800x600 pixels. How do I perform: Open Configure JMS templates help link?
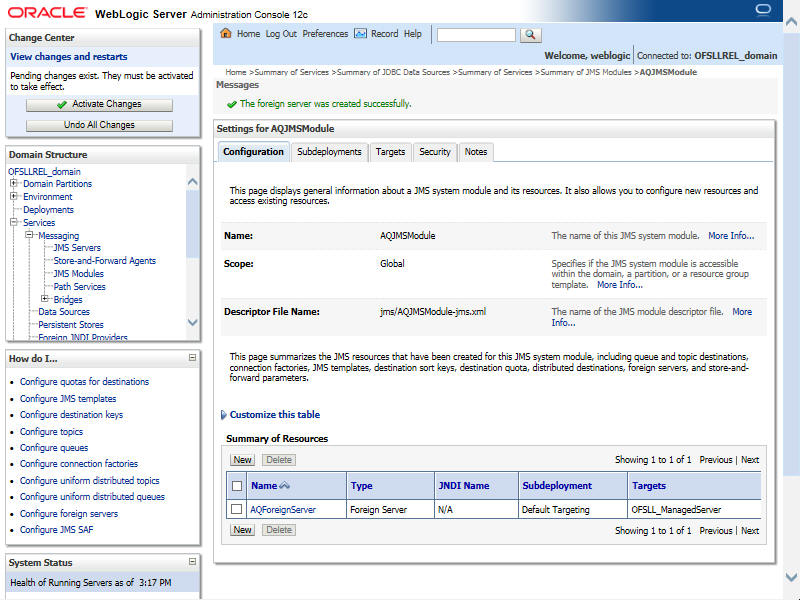68,398
